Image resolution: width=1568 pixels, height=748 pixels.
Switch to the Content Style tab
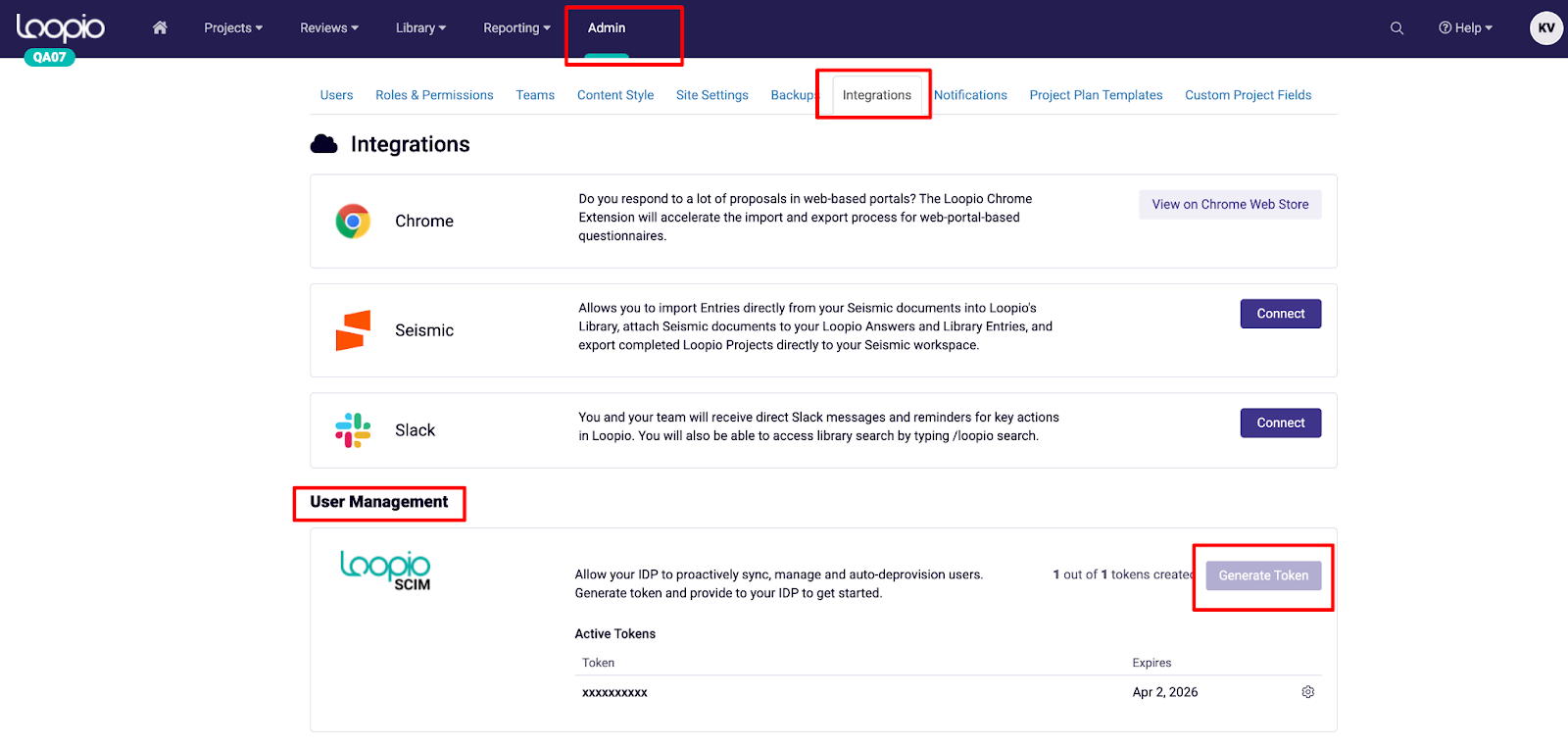coord(615,95)
